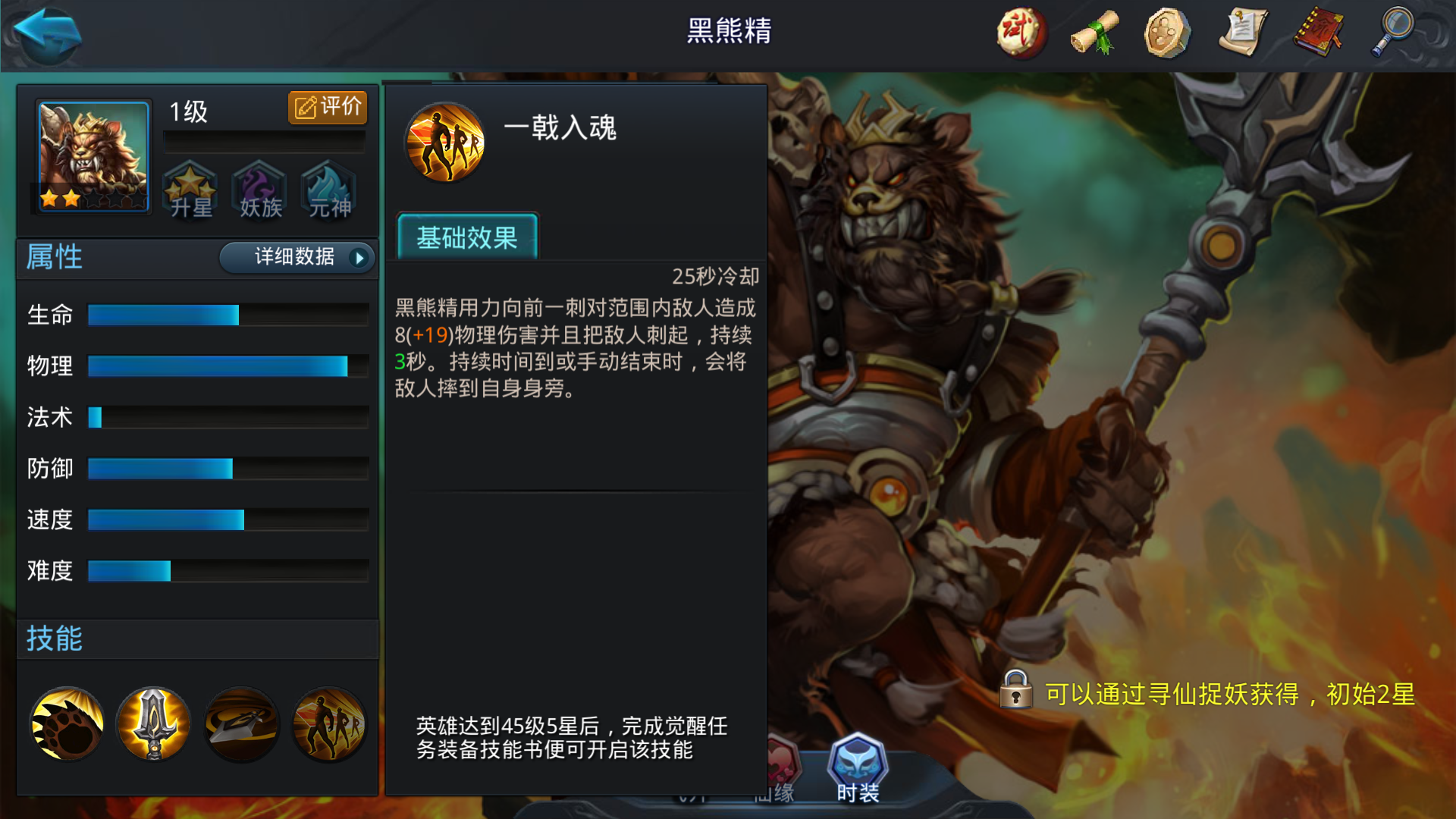
Task: Select the glowing sword skill icon
Action: (x=154, y=724)
